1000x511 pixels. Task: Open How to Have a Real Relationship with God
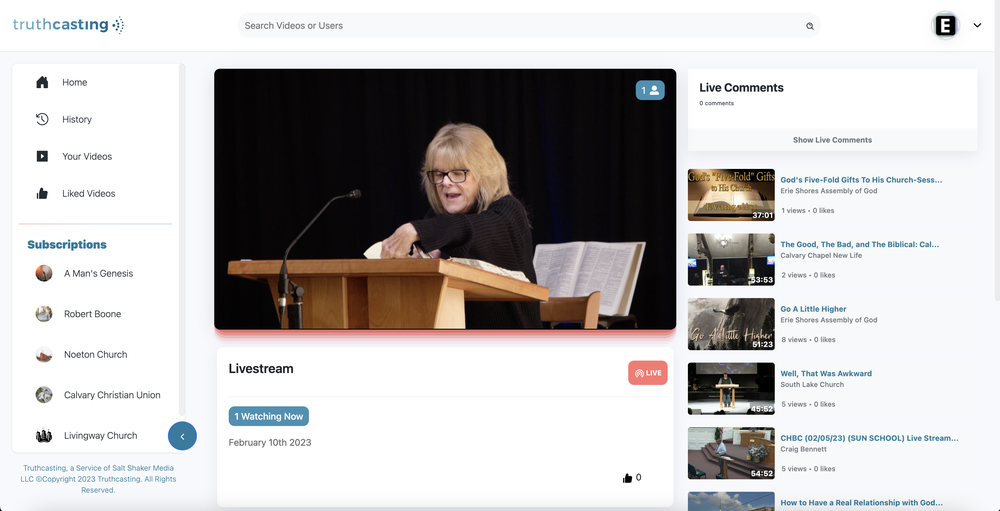click(861, 503)
